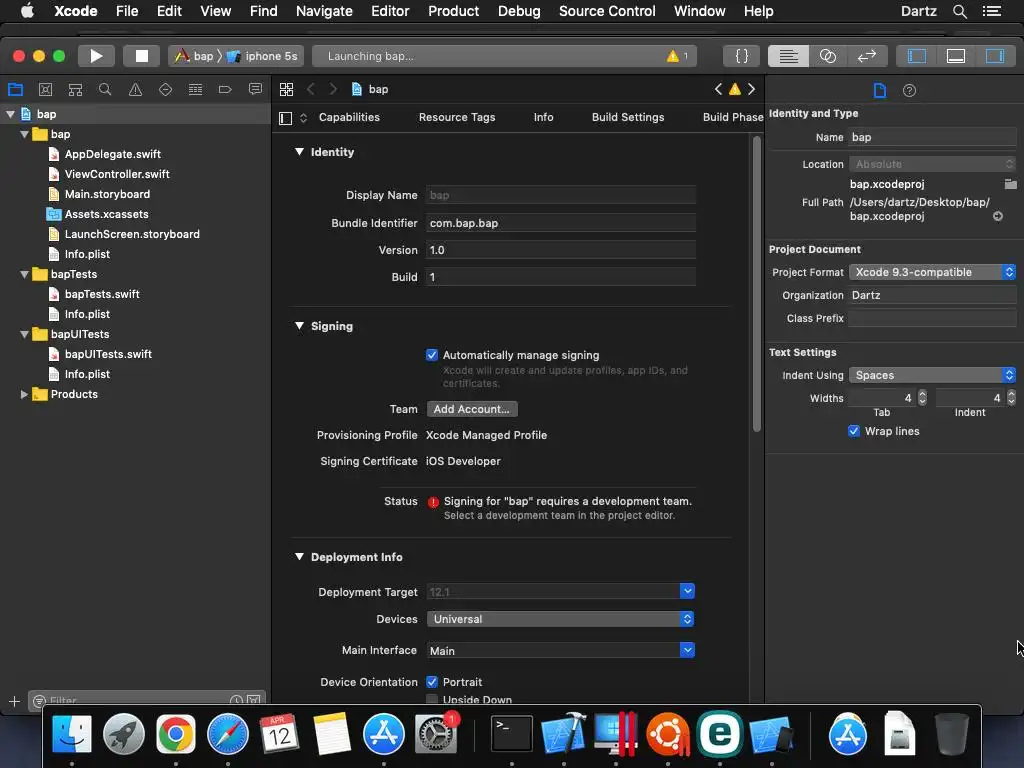
Task: Open the Info tab
Action: point(543,118)
